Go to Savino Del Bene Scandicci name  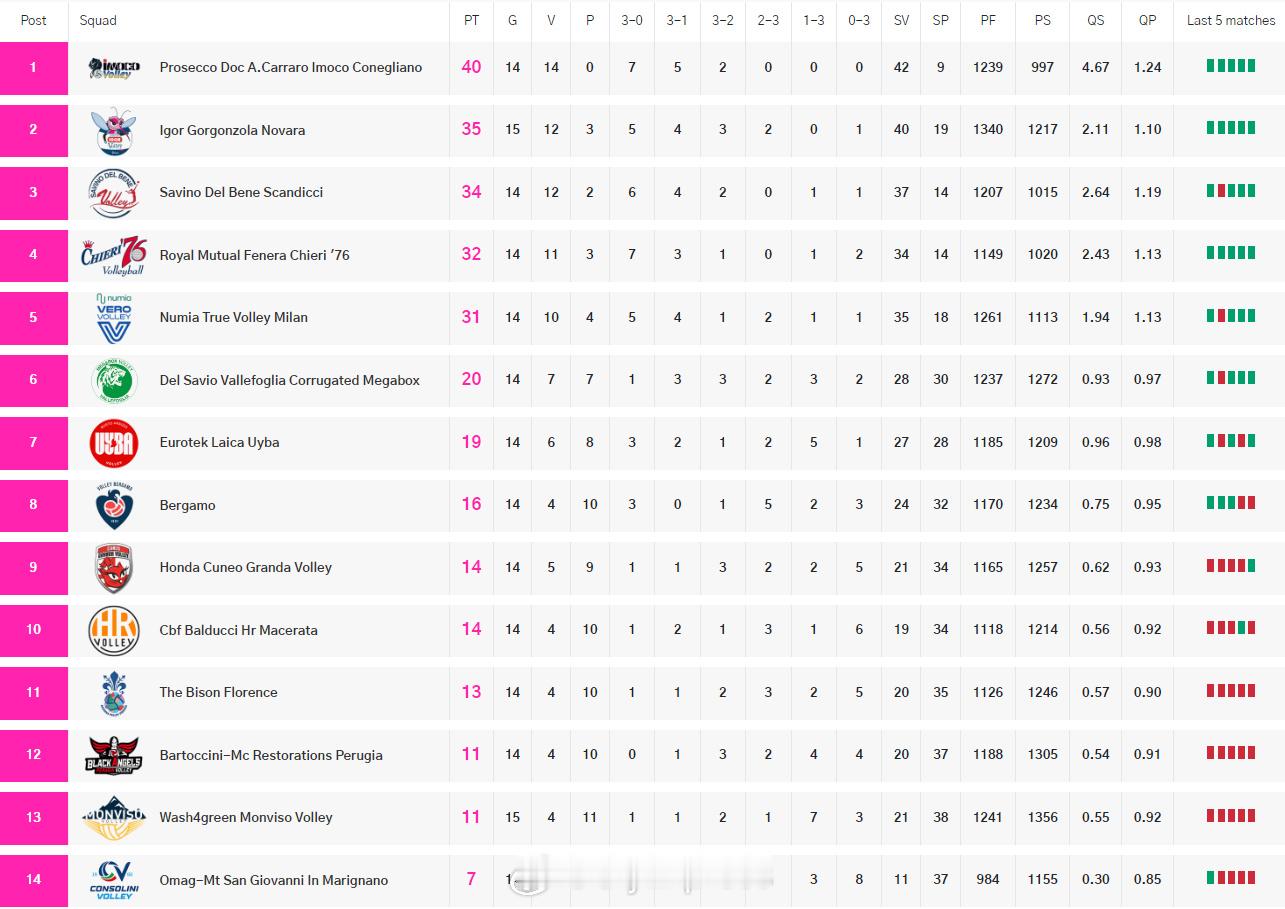(241, 192)
